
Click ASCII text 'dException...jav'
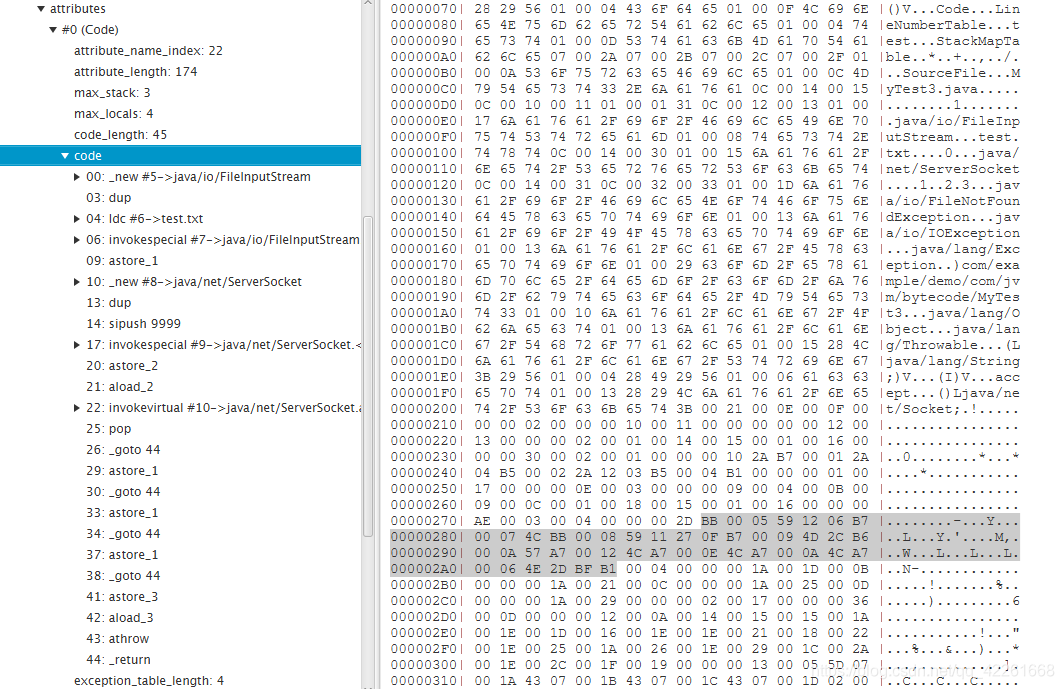(x=952, y=217)
